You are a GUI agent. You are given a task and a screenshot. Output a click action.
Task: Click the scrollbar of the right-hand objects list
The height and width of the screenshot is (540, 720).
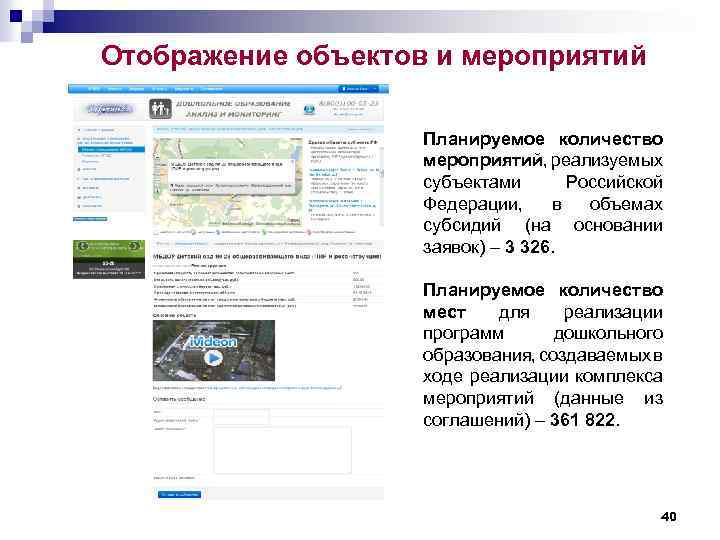[x=382, y=184]
